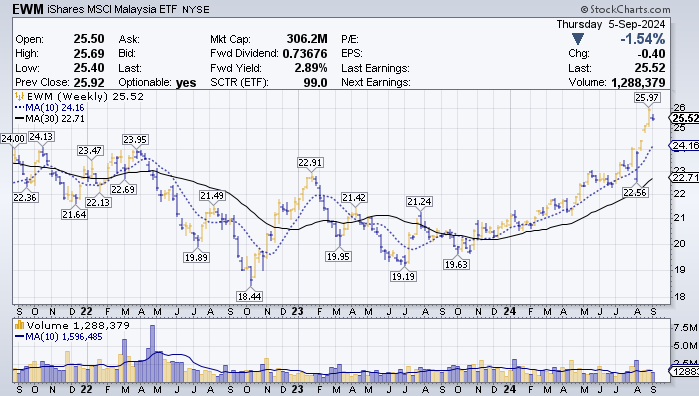Screen dimensions: 699x396
Task: Click the 19.95 trough price label
Action: point(338,256)
